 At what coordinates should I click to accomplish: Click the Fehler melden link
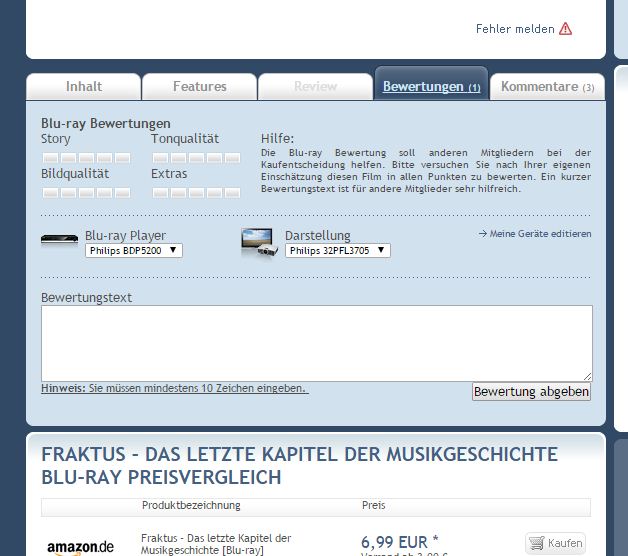pos(514,29)
